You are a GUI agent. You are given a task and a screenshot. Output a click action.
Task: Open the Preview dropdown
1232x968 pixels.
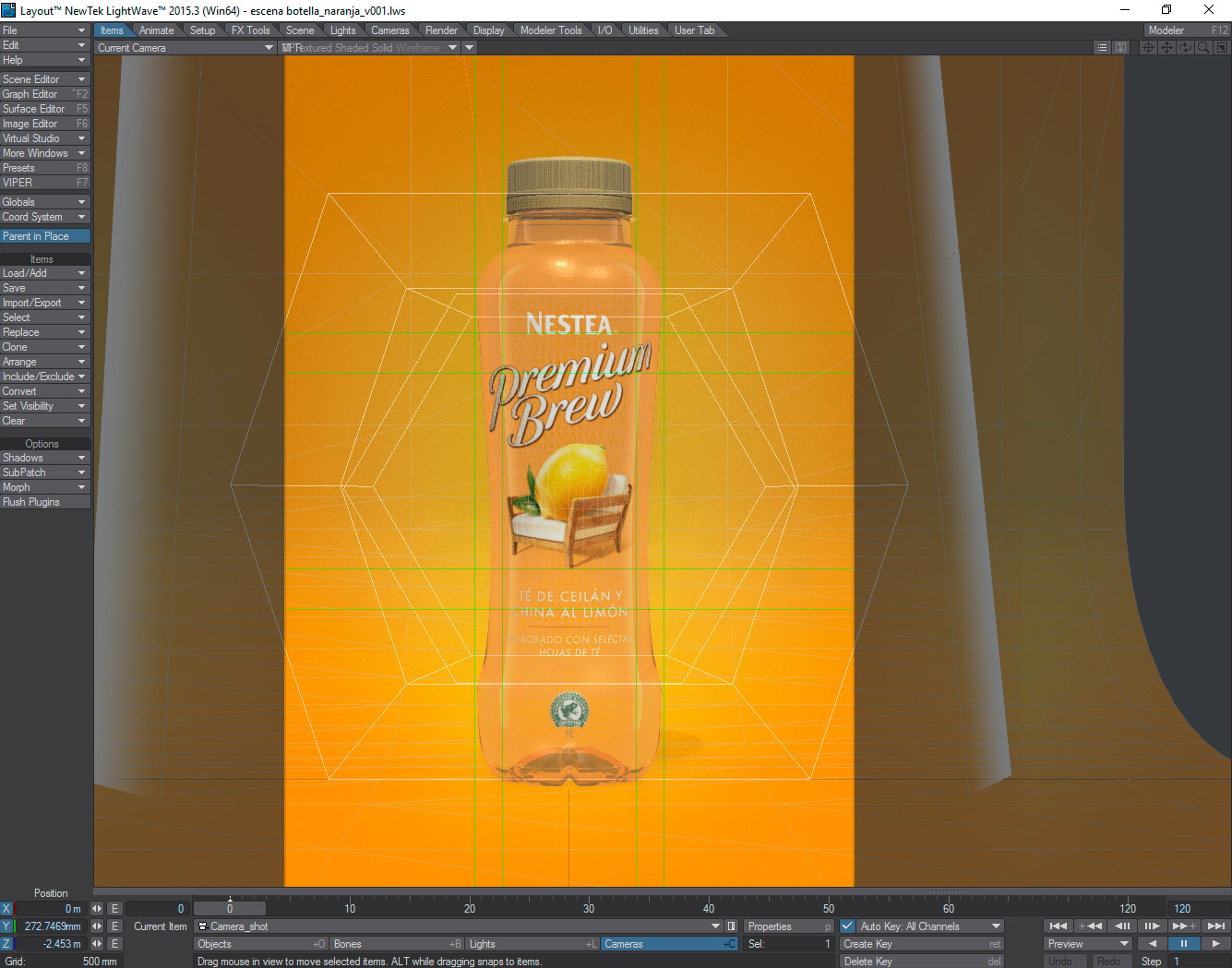pyautogui.click(x=1088, y=944)
